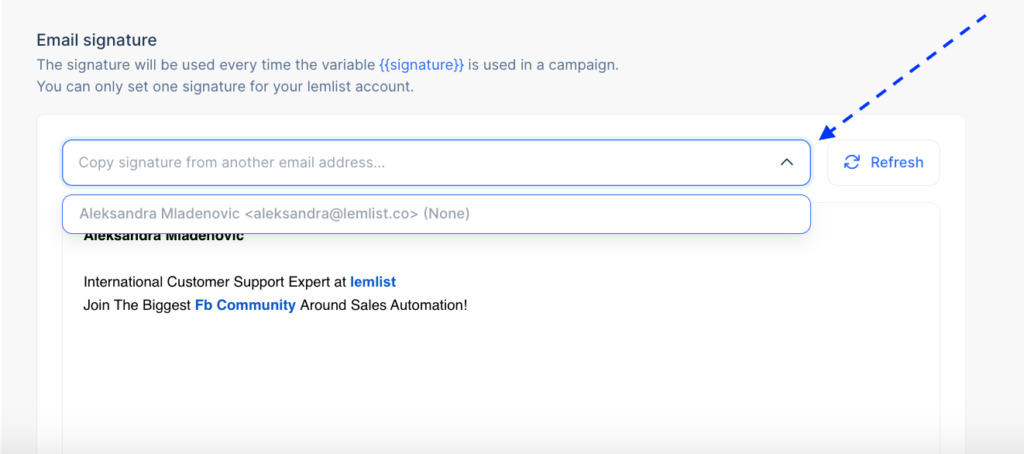Click the Email signature heading
Image resolution: width=1024 pixels, height=454 pixels.
97,40
